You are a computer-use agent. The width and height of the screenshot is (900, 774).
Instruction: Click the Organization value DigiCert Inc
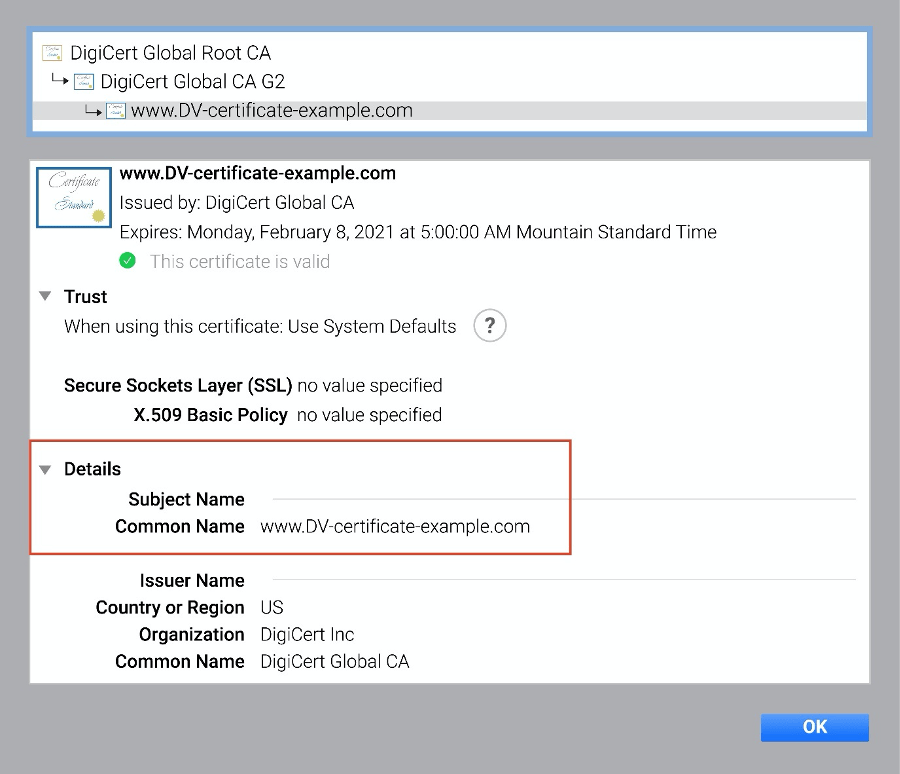[307, 634]
